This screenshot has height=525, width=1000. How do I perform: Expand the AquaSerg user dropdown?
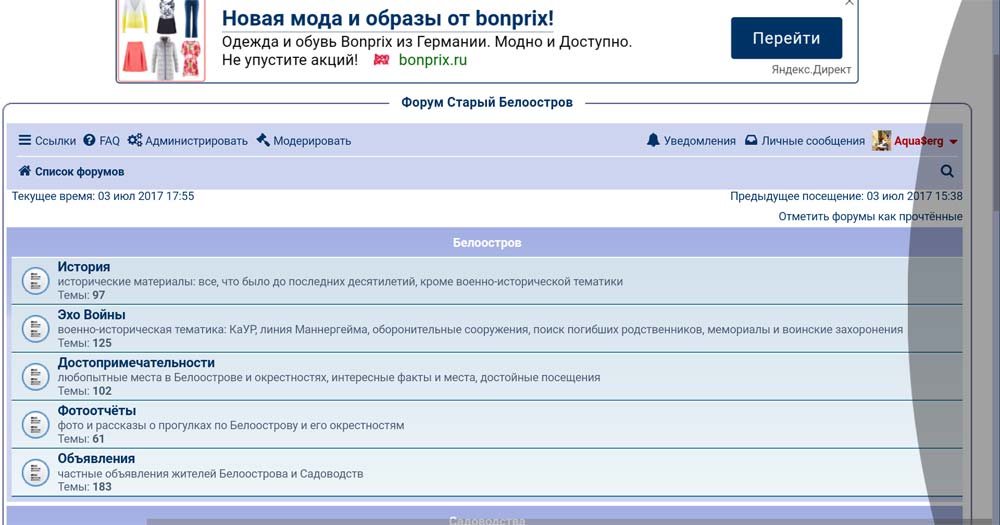[x=953, y=142]
